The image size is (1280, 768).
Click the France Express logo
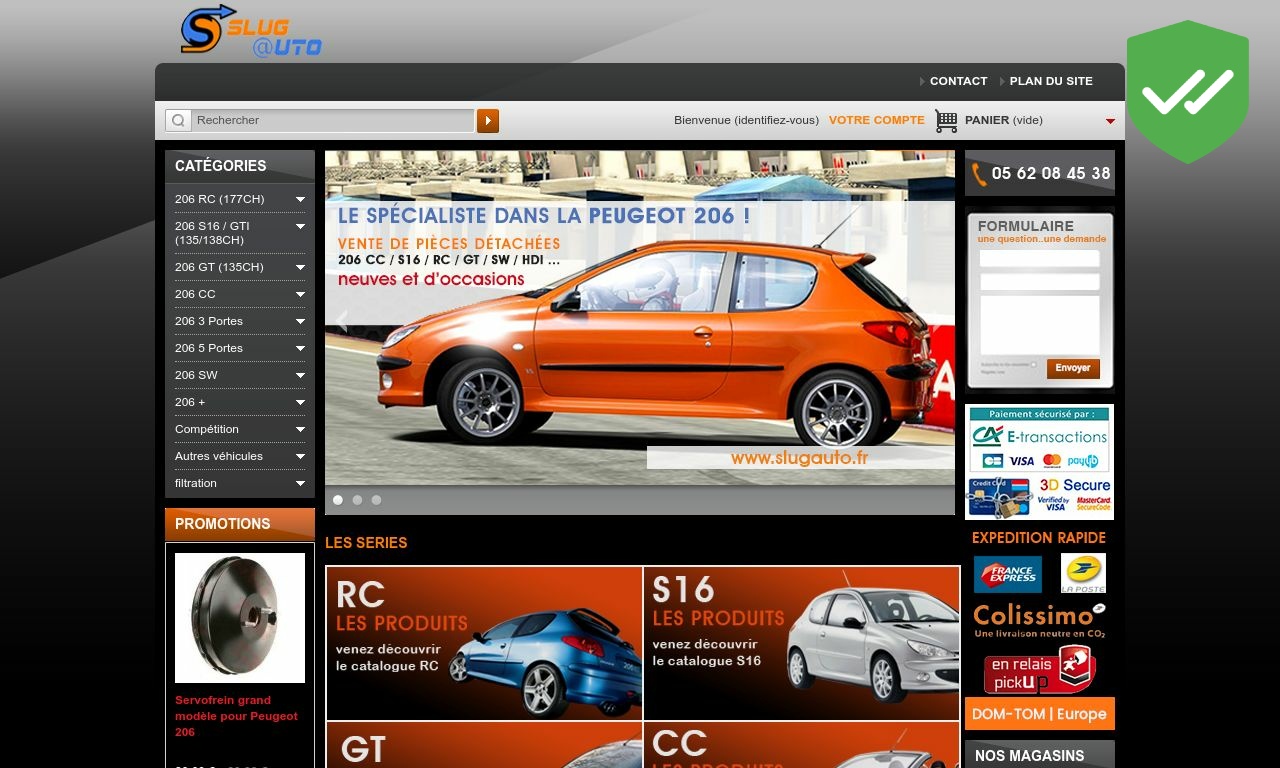click(1008, 575)
